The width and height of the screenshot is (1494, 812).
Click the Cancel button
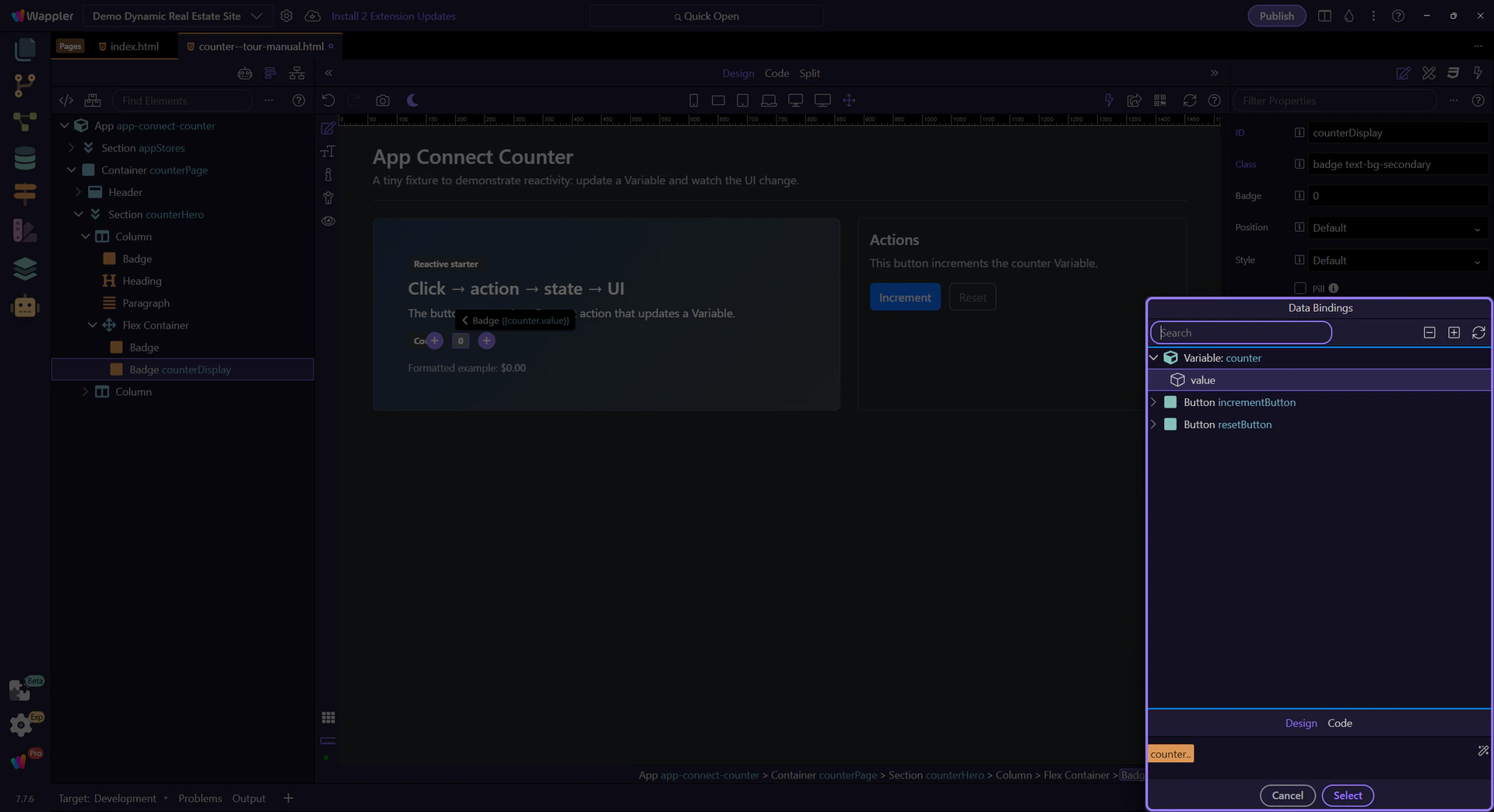click(1287, 795)
